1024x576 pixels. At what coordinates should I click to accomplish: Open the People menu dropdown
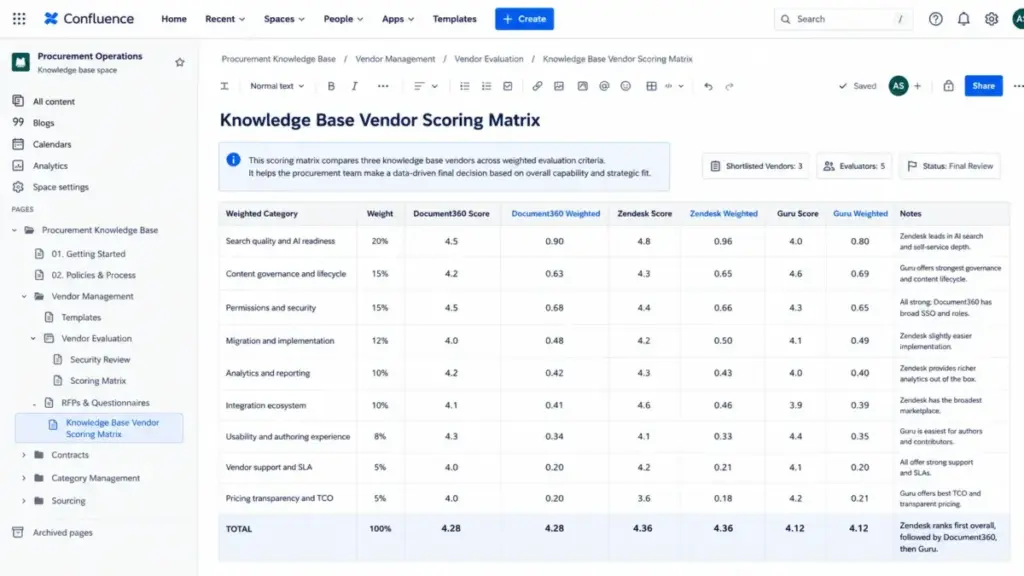coord(344,19)
